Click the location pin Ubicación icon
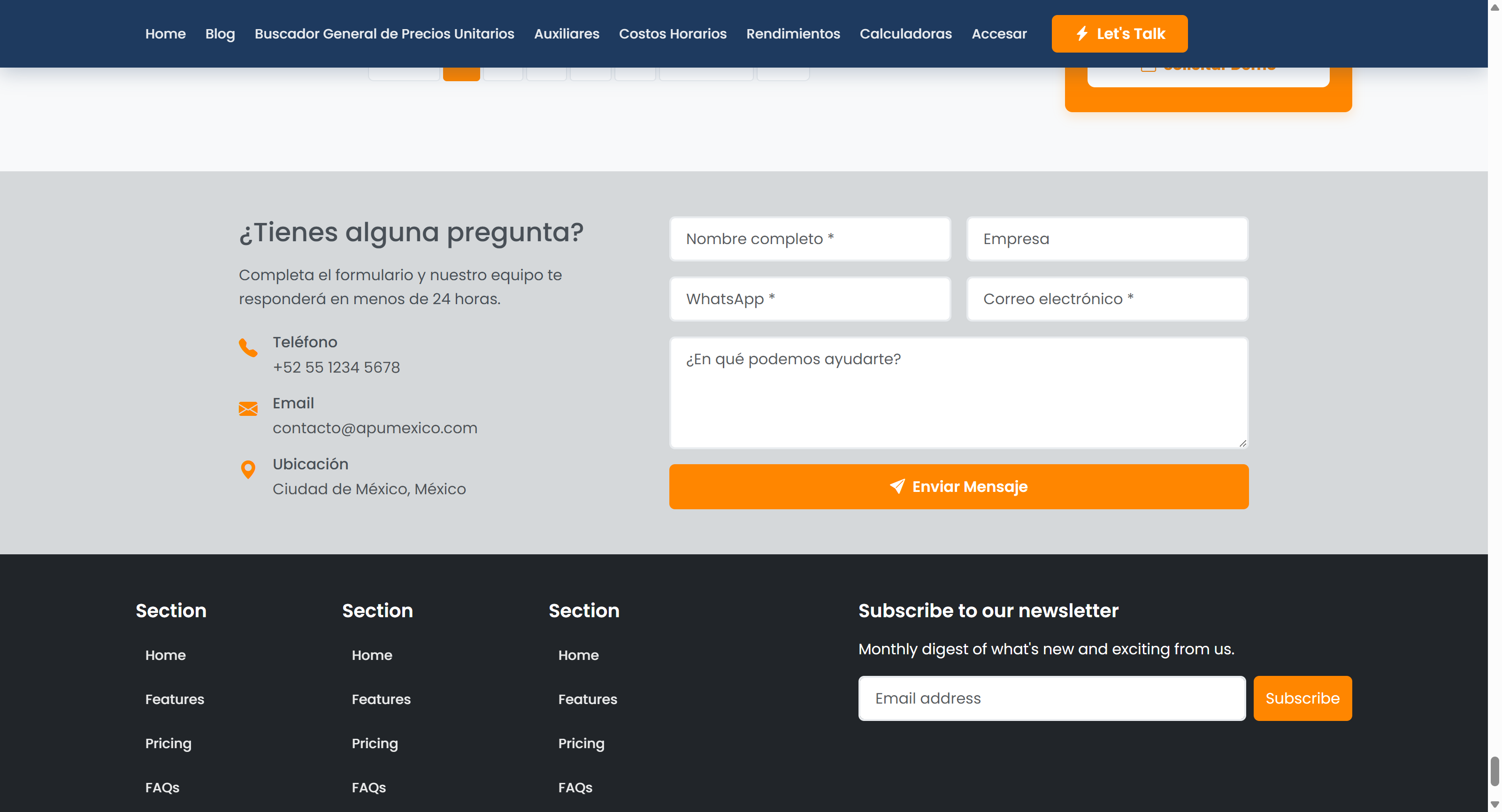The image size is (1502, 812). tap(248, 469)
